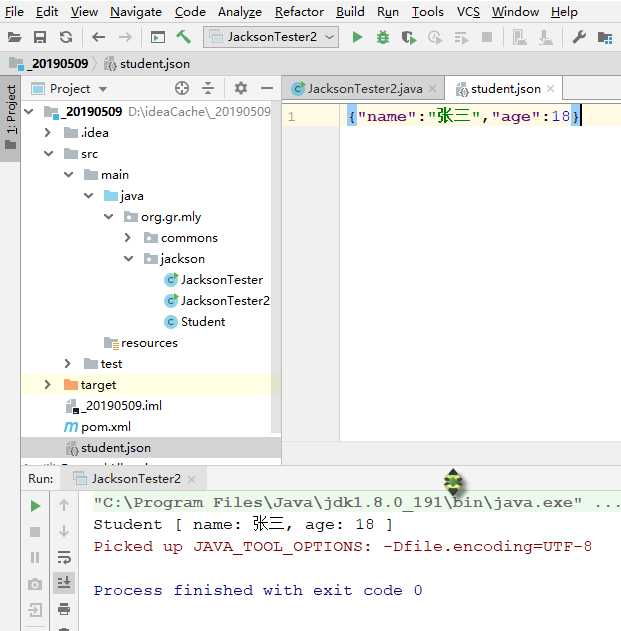Screen dimensions: 621x631
Task: Click the print icon in Run panel
Action: (64, 609)
